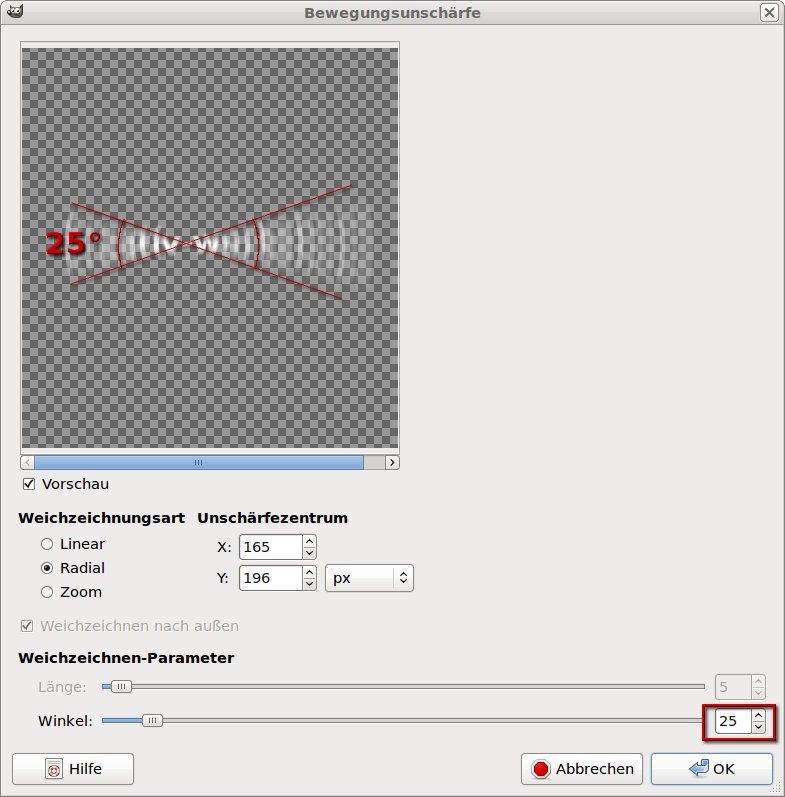Click preview scrollbar right arrow

[x=391, y=462]
